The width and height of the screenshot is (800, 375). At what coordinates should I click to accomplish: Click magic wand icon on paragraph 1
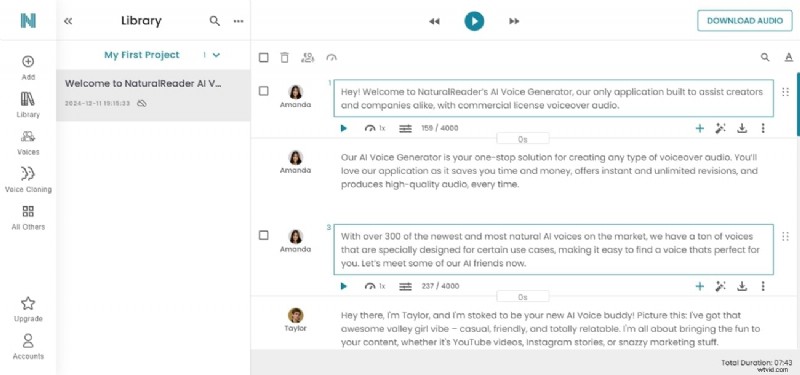pos(720,129)
